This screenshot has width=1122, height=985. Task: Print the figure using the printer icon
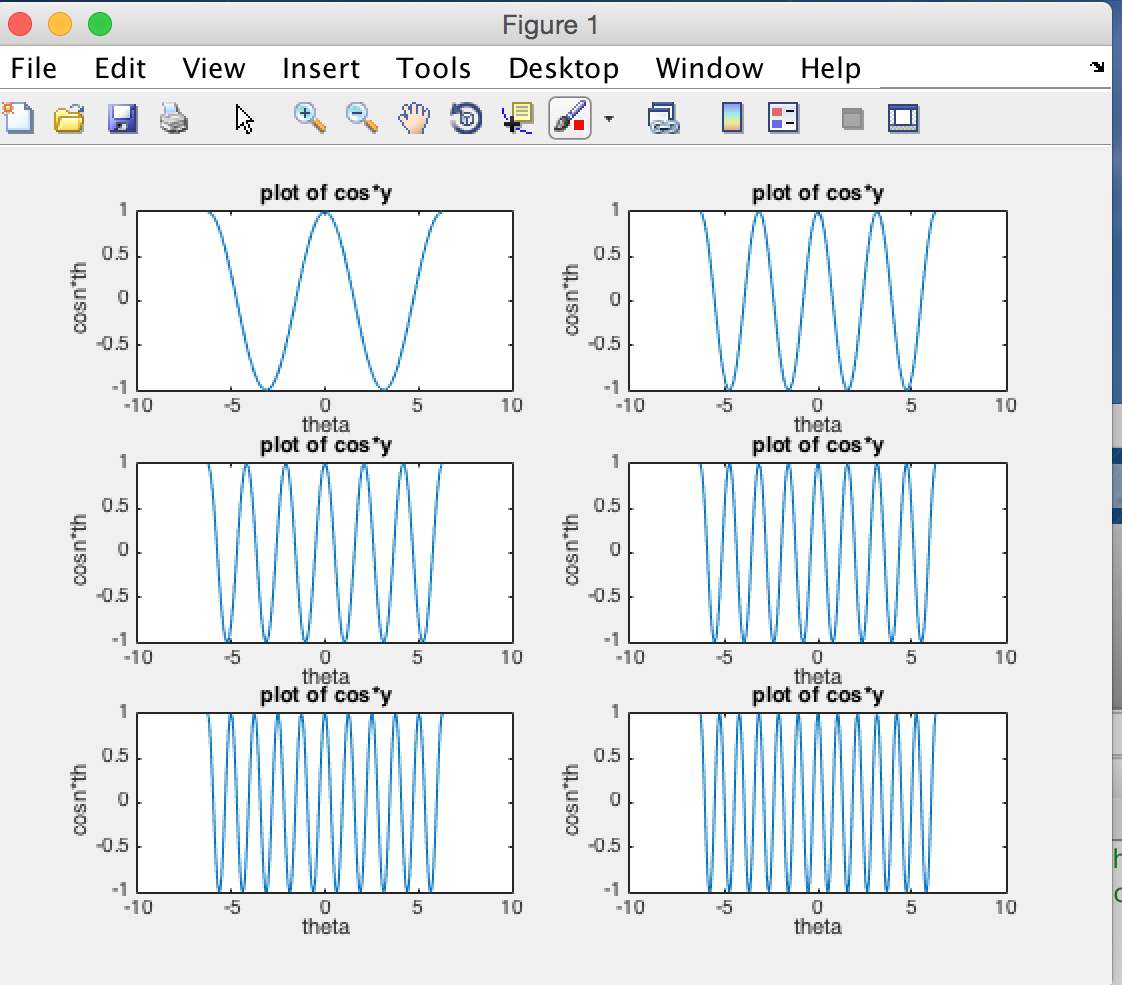(x=174, y=119)
